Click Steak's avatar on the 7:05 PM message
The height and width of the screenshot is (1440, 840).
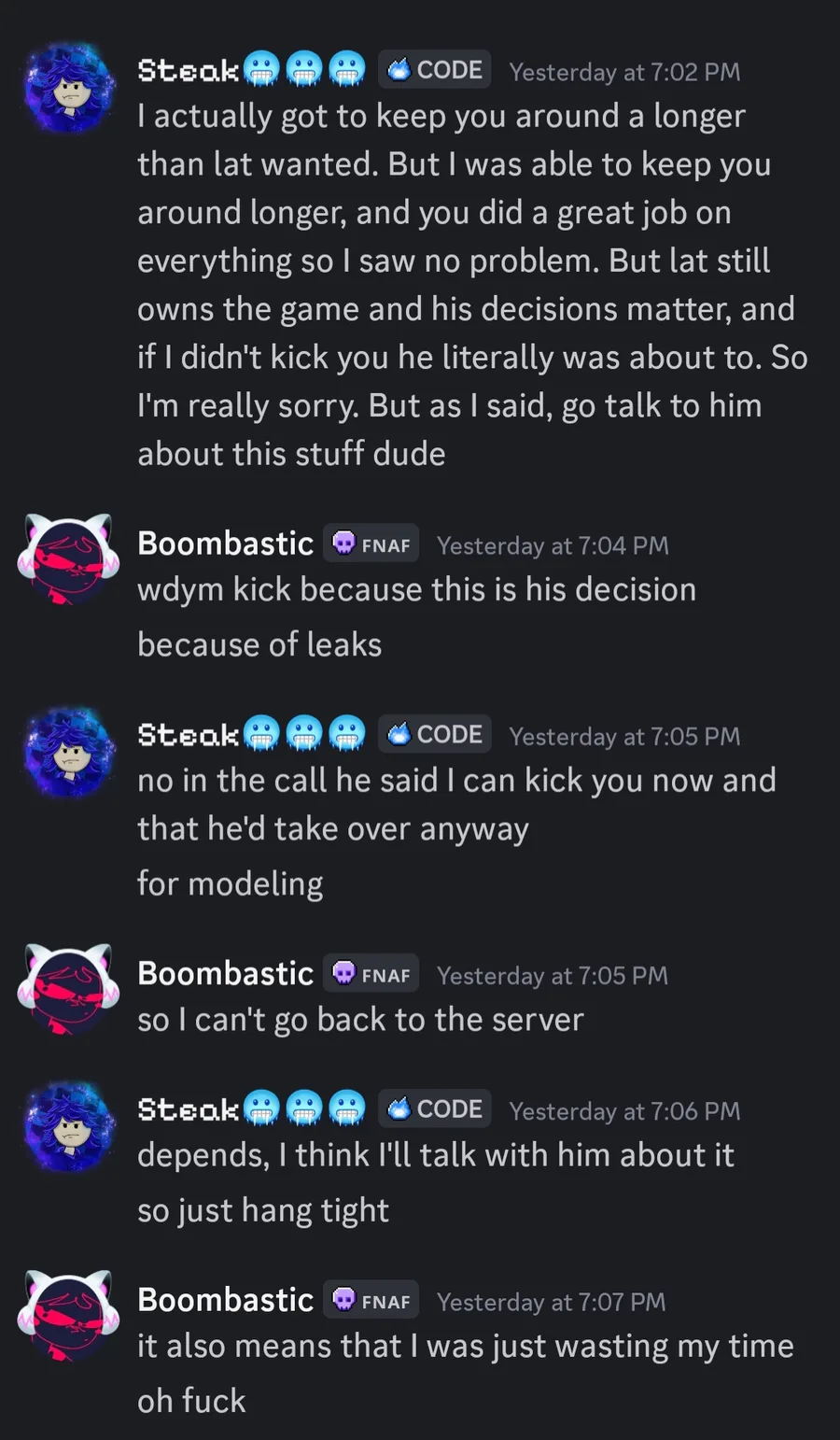[x=69, y=753]
